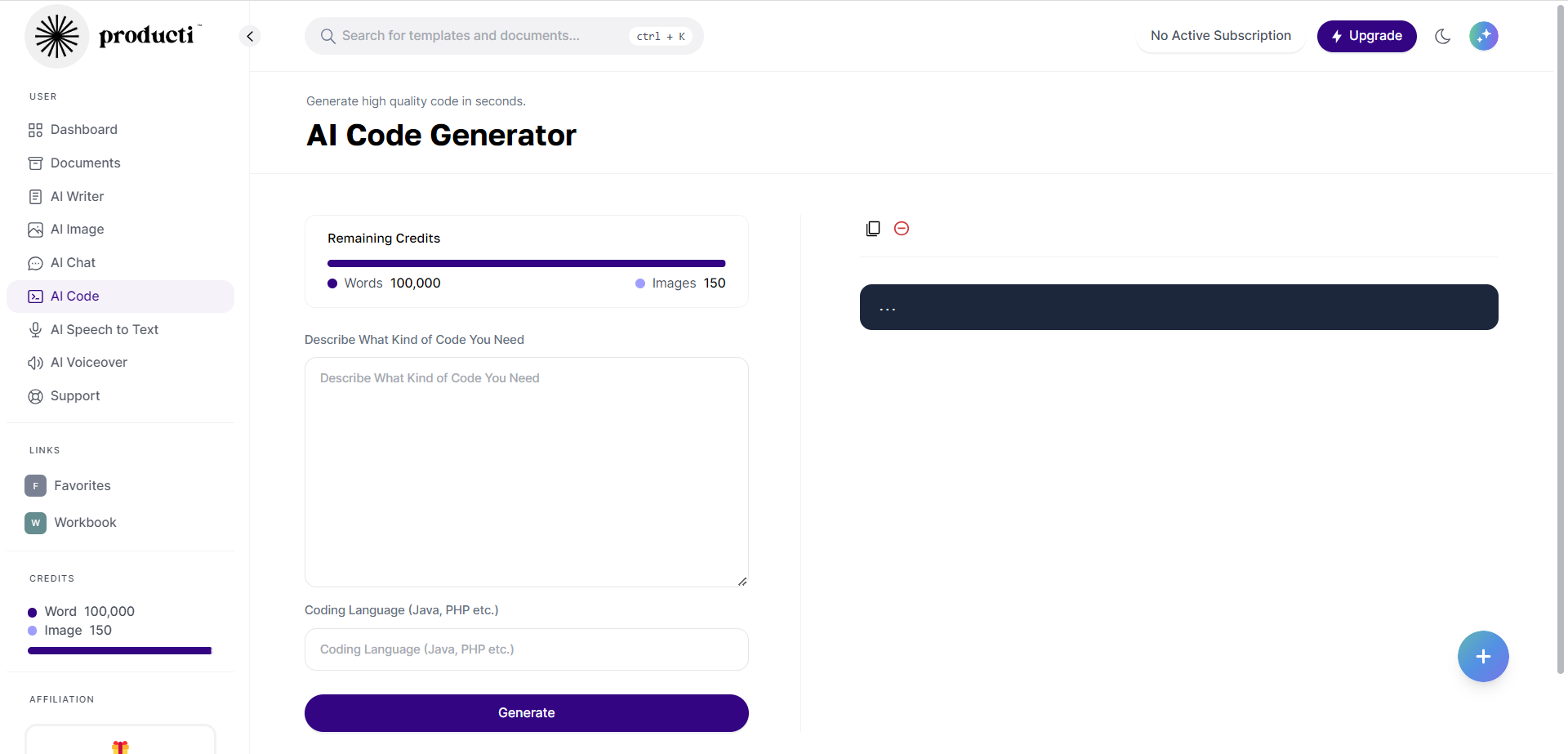This screenshot has height=754, width=1568.
Task: Open the user avatar menu
Action: (1483, 36)
